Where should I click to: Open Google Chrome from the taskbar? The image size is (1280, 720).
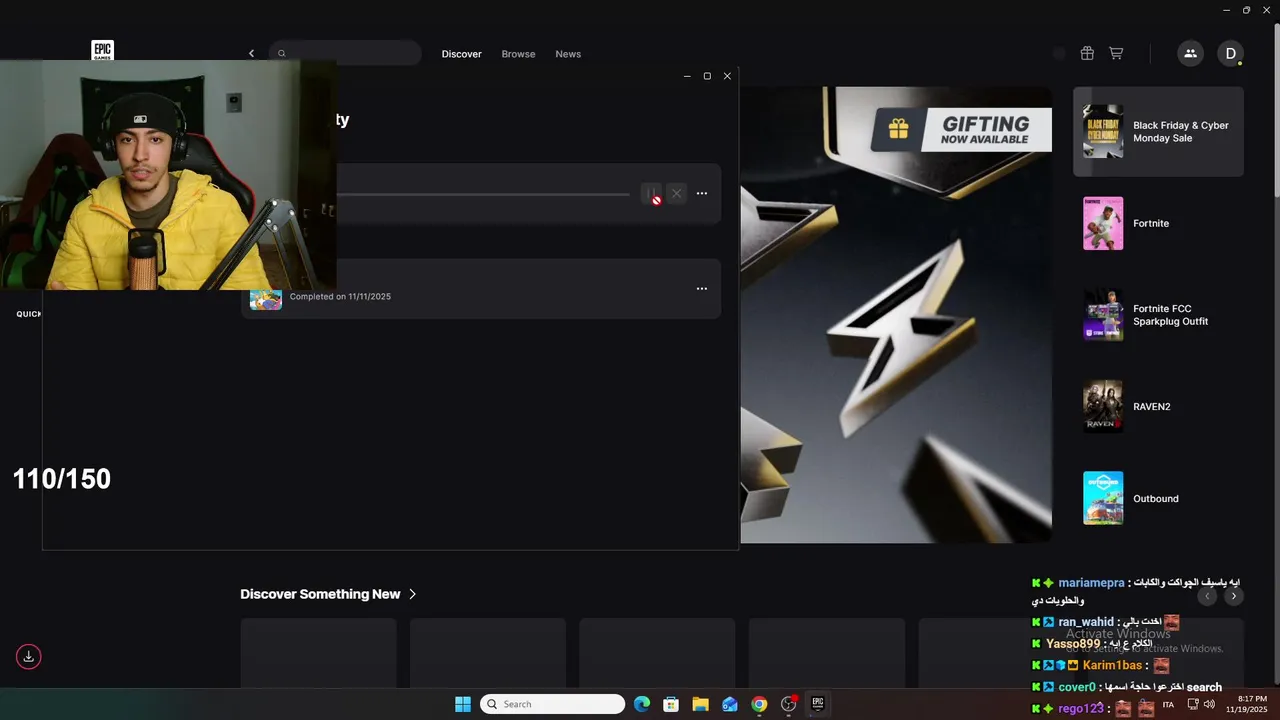pos(759,704)
